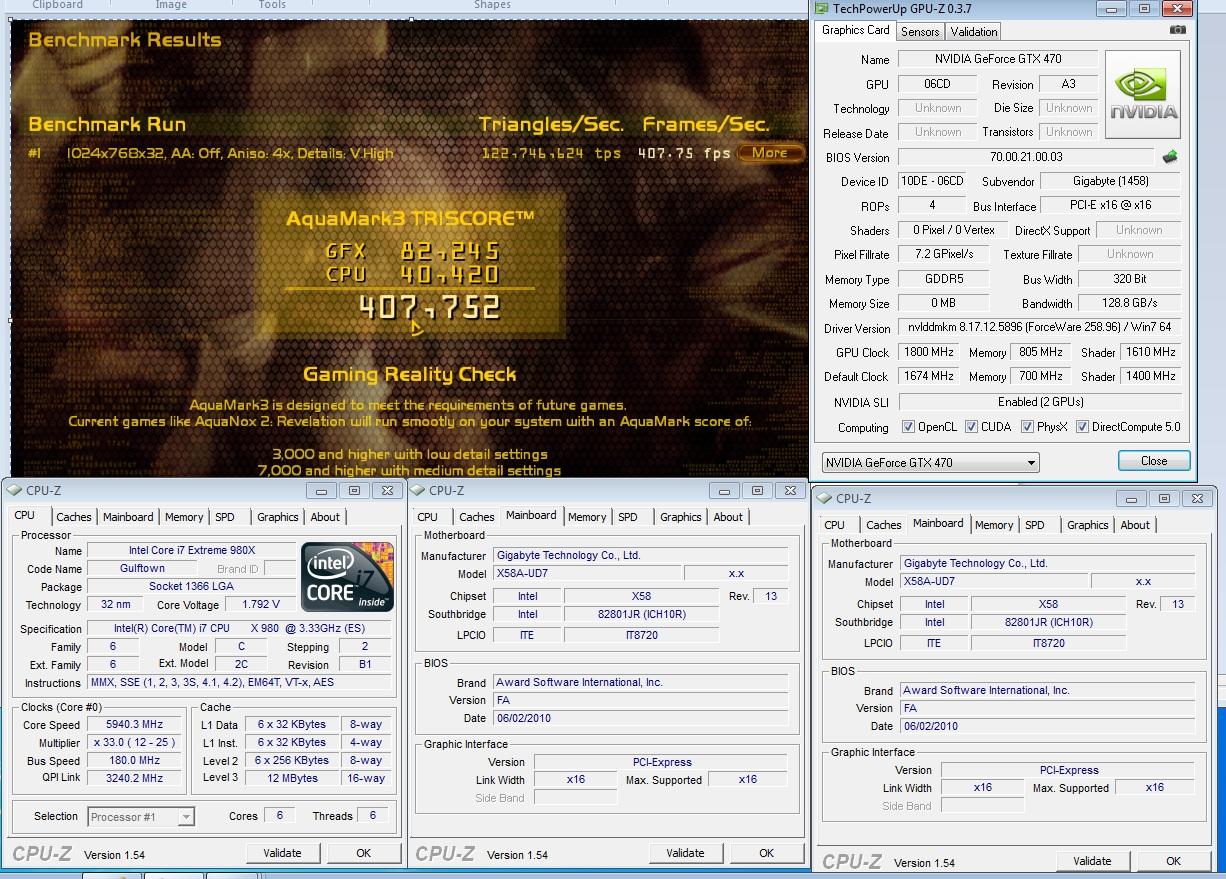1226x879 pixels.
Task: Click the GPU name field NVIDIA GeForce GTX 470
Action: (x=997, y=59)
